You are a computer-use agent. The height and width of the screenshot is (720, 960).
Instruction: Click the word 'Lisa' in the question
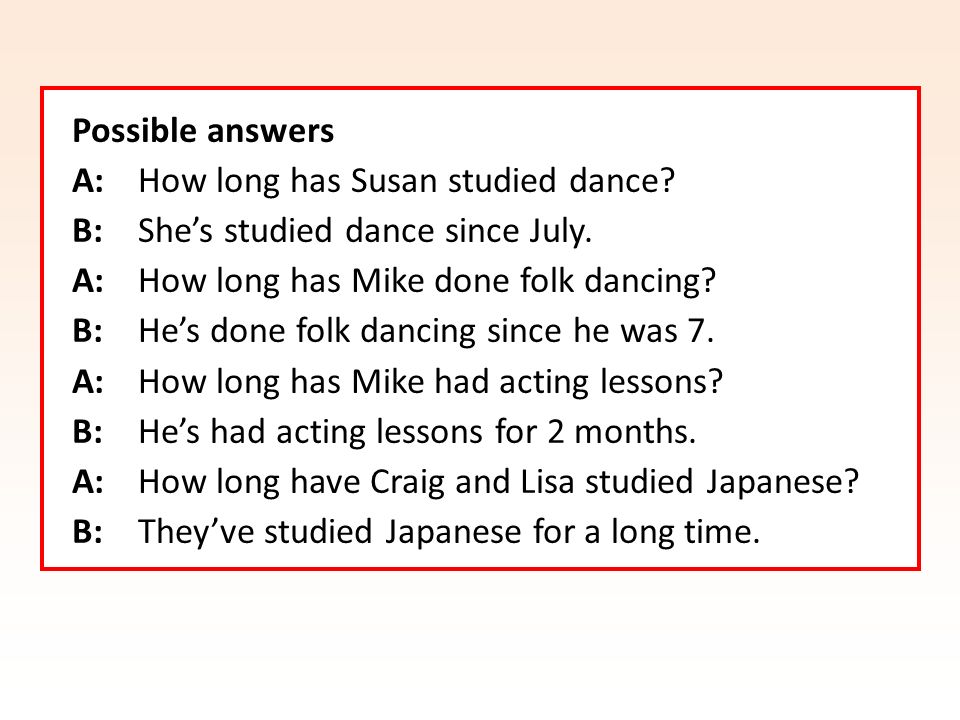547,482
